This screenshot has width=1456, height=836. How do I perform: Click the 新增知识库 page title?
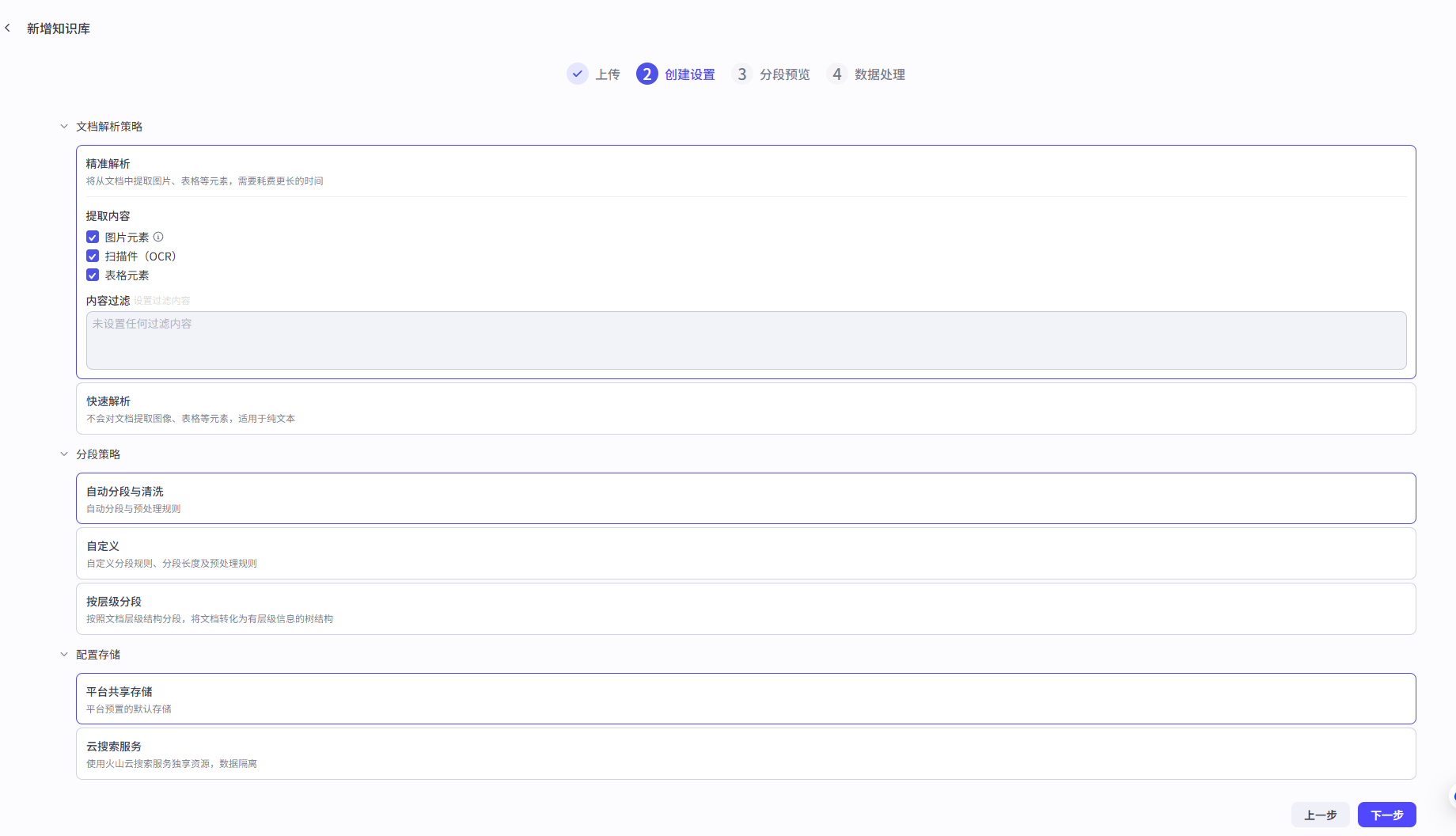59,28
